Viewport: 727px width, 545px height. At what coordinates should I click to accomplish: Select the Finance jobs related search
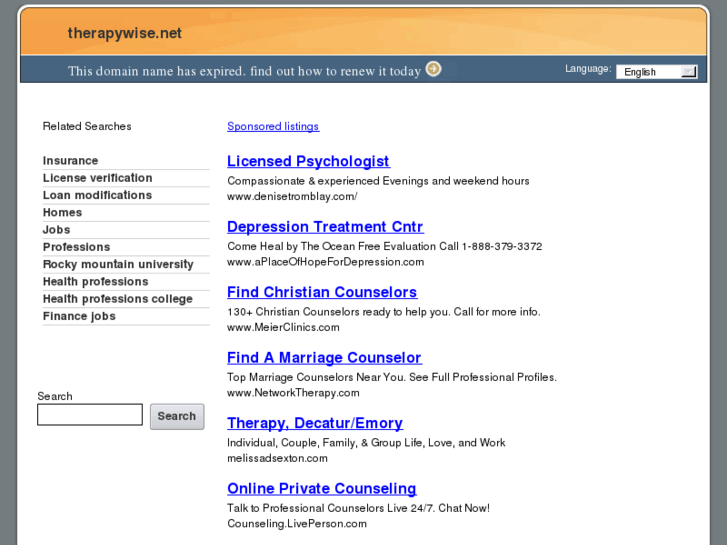[x=79, y=316]
